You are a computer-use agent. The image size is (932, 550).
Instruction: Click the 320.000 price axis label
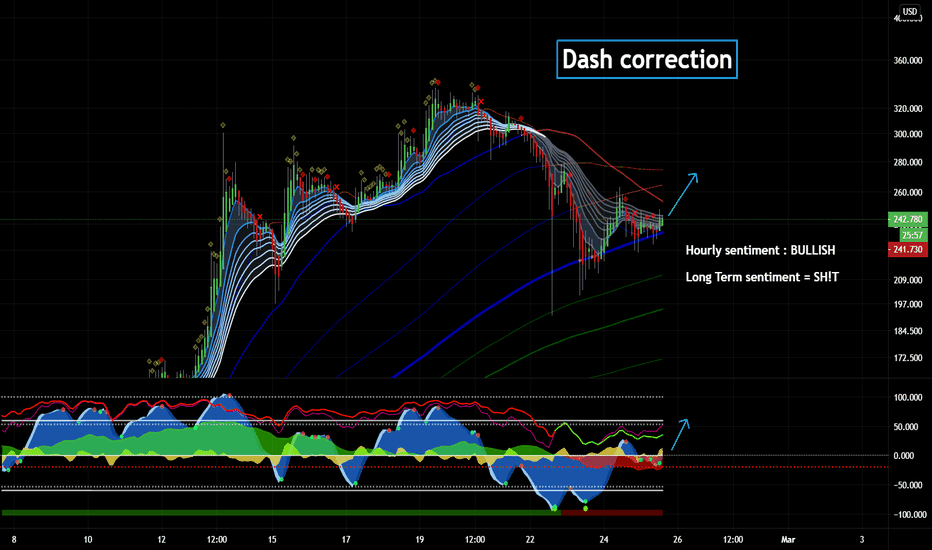908,109
